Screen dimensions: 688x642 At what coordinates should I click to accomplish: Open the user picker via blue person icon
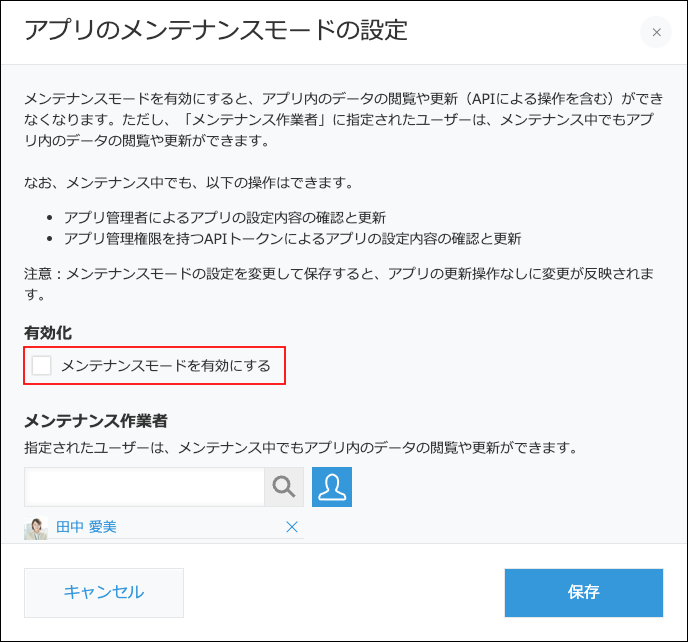coord(332,487)
